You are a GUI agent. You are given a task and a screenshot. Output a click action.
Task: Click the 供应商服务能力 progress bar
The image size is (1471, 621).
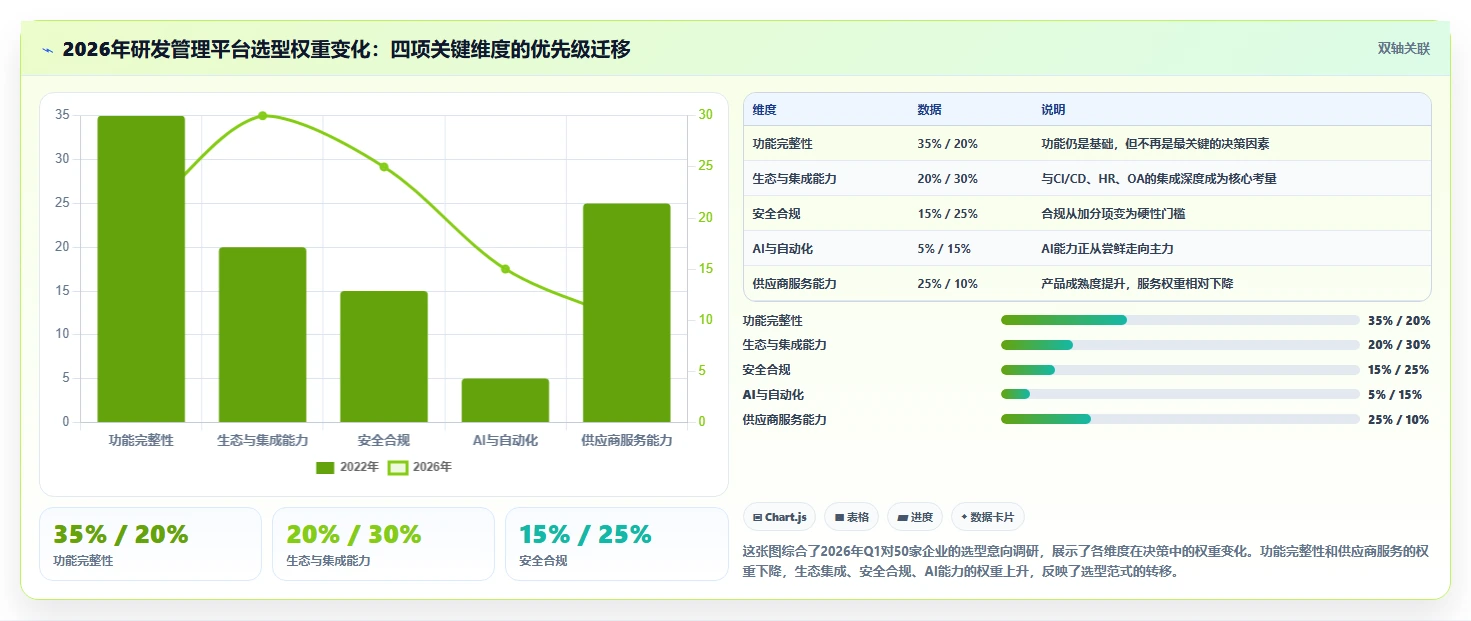click(1180, 419)
